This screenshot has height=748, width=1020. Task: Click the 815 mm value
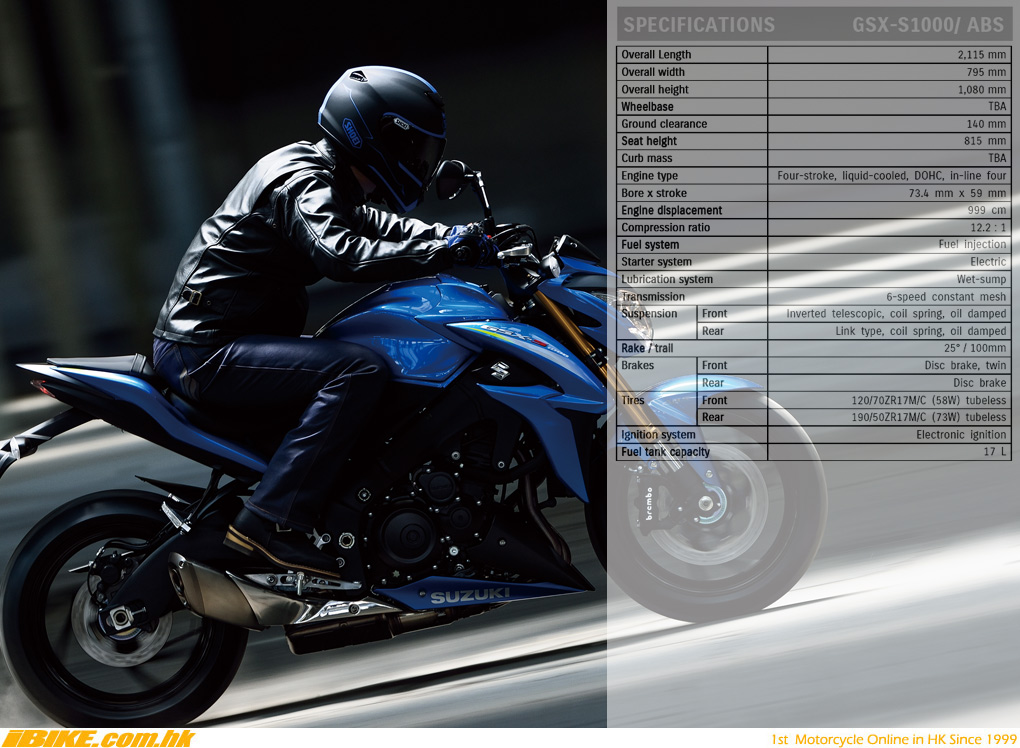point(985,141)
